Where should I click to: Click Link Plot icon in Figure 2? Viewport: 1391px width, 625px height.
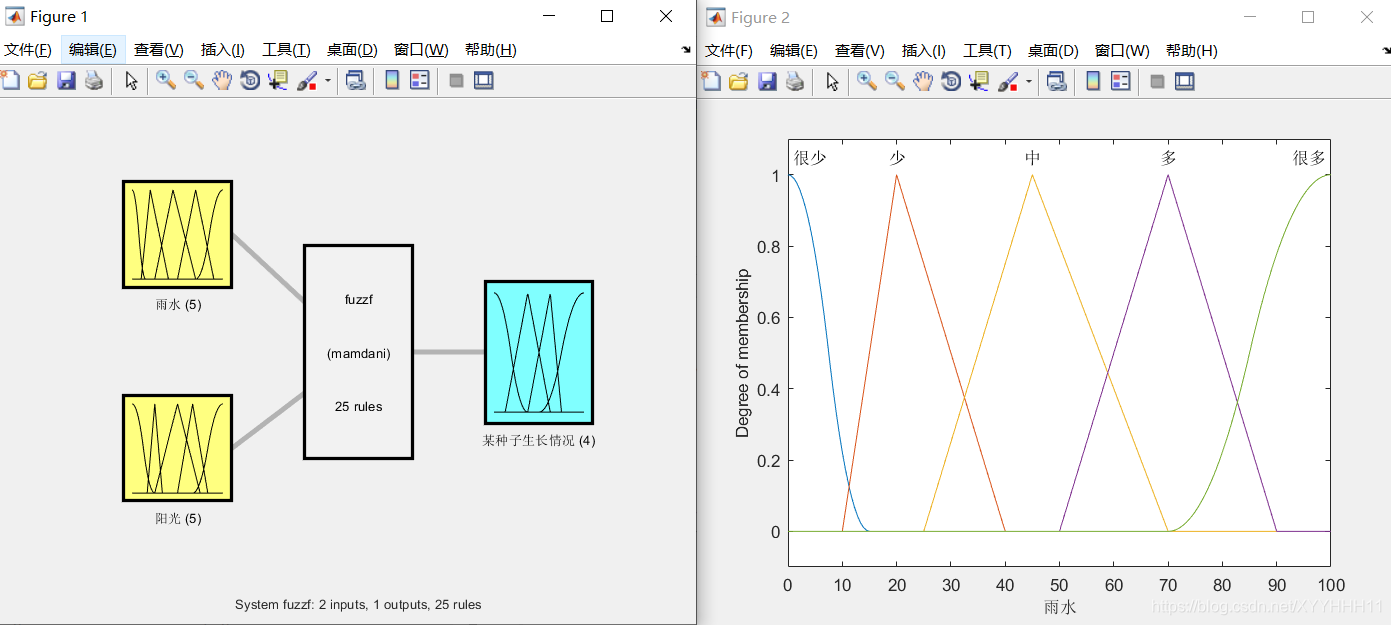1057,81
